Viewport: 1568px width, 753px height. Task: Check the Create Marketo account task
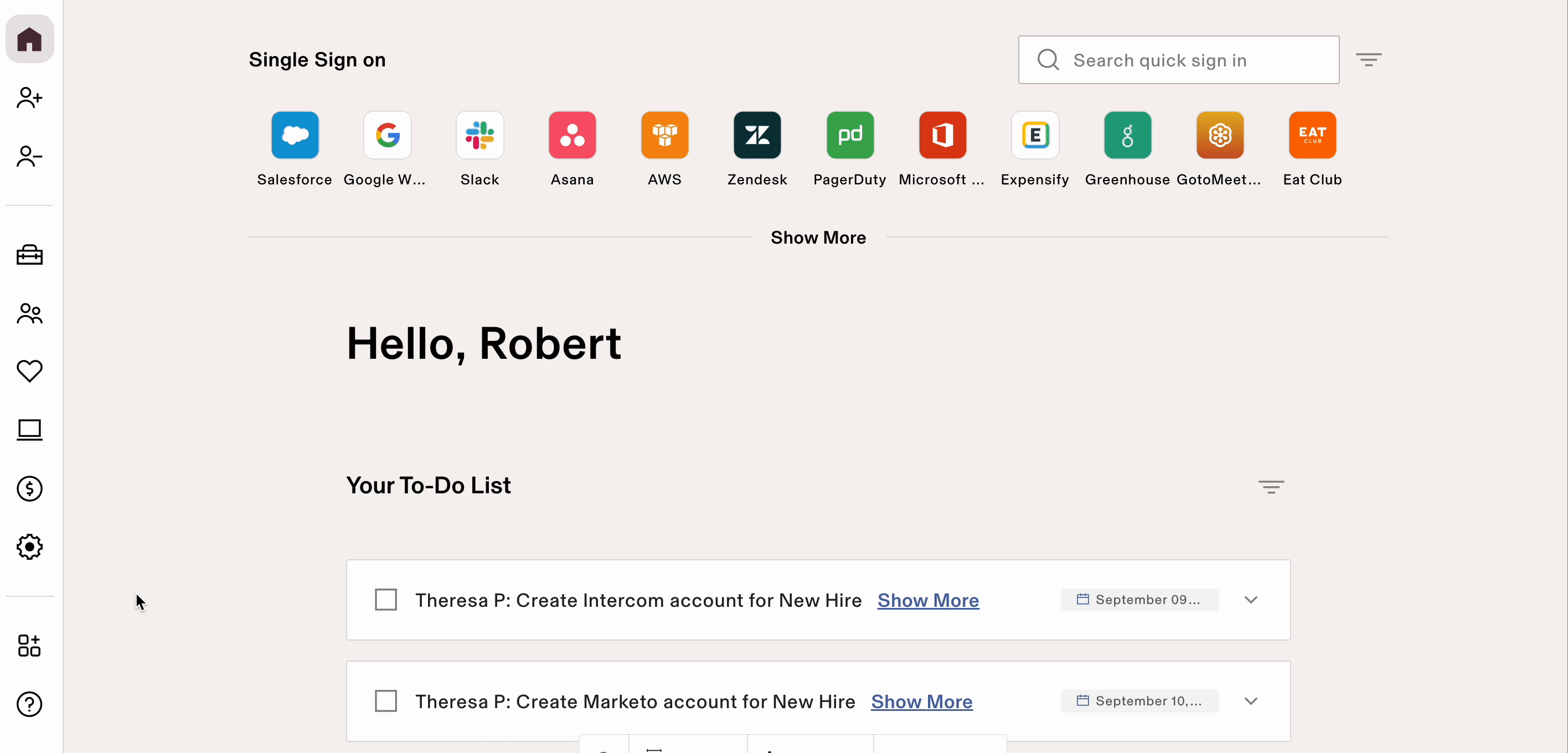[x=386, y=702]
